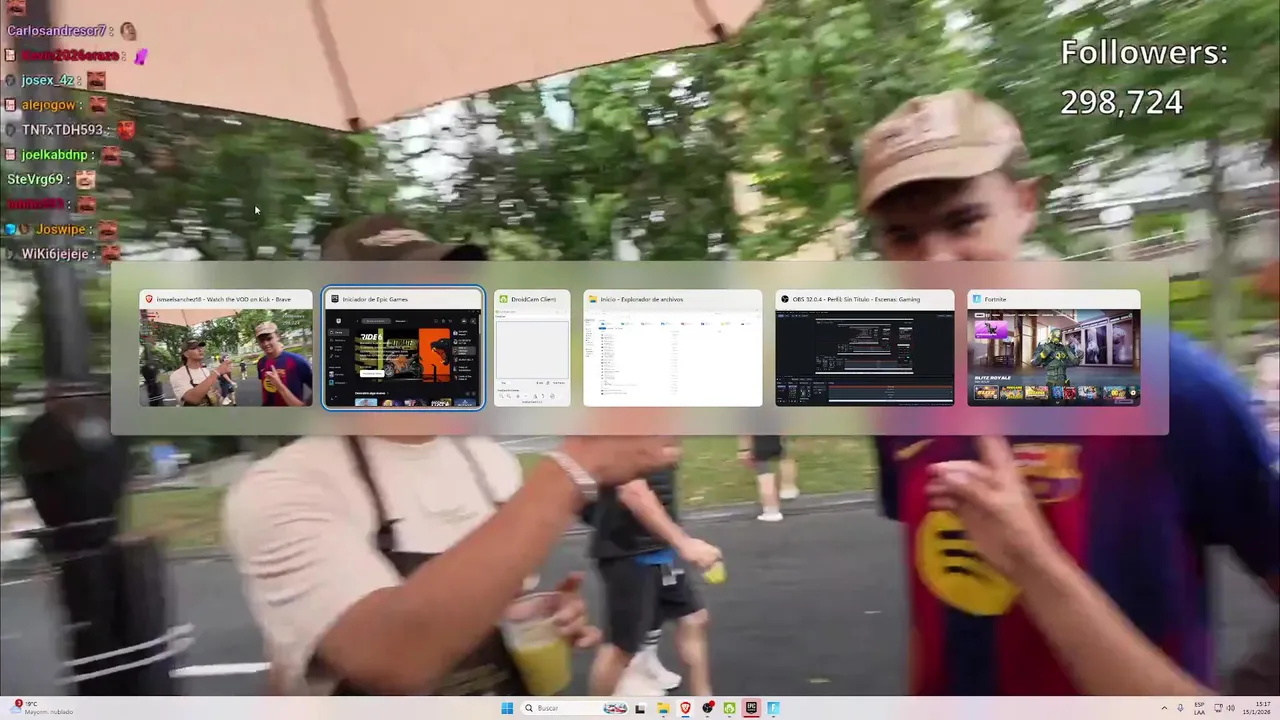Switch to the Brave Kick VOD window thumbnail
The width and height of the screenshot is (1280, 720).
click(x=226, y=348)
